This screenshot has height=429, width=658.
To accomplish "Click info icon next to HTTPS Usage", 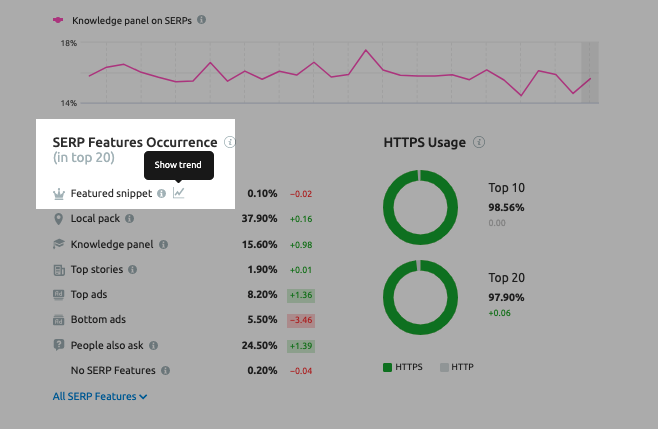I will click(x=479, y=142).
